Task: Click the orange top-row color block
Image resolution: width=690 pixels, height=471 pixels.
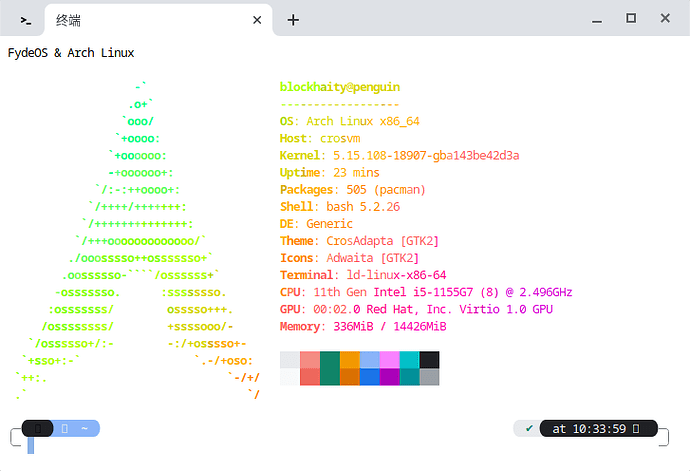Action: [x=350, y=360]
